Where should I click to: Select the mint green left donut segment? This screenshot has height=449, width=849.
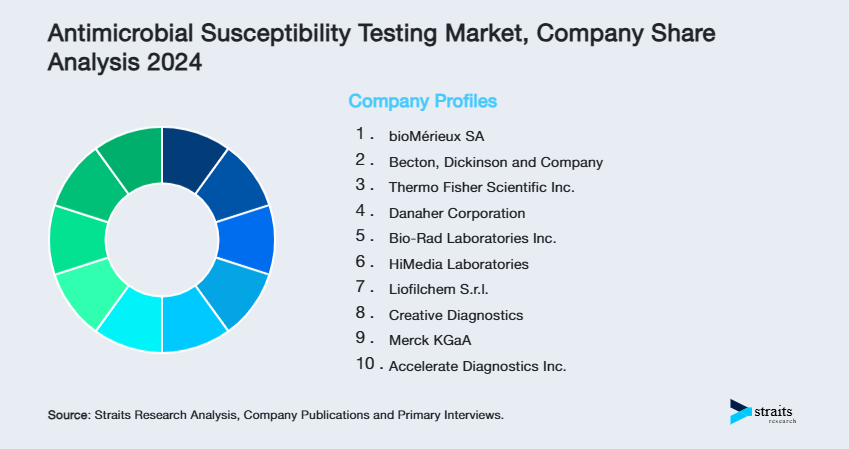(x=78, y=240)
